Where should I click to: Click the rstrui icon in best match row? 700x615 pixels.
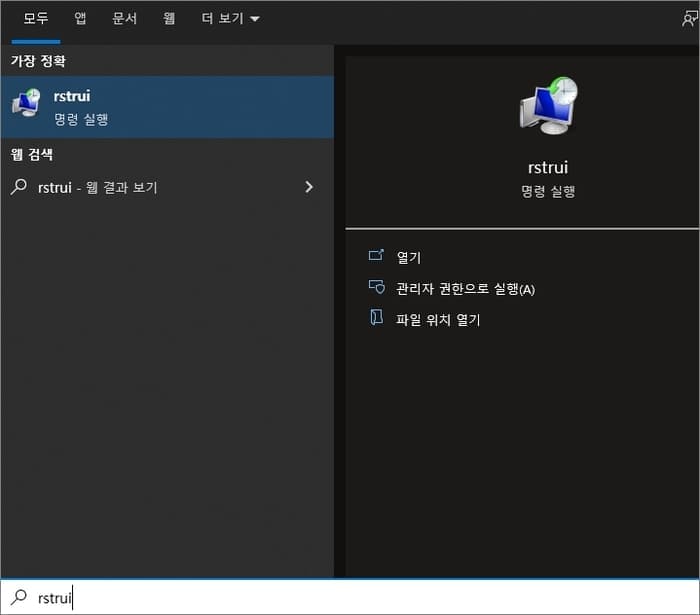click(x=26, y=103)
